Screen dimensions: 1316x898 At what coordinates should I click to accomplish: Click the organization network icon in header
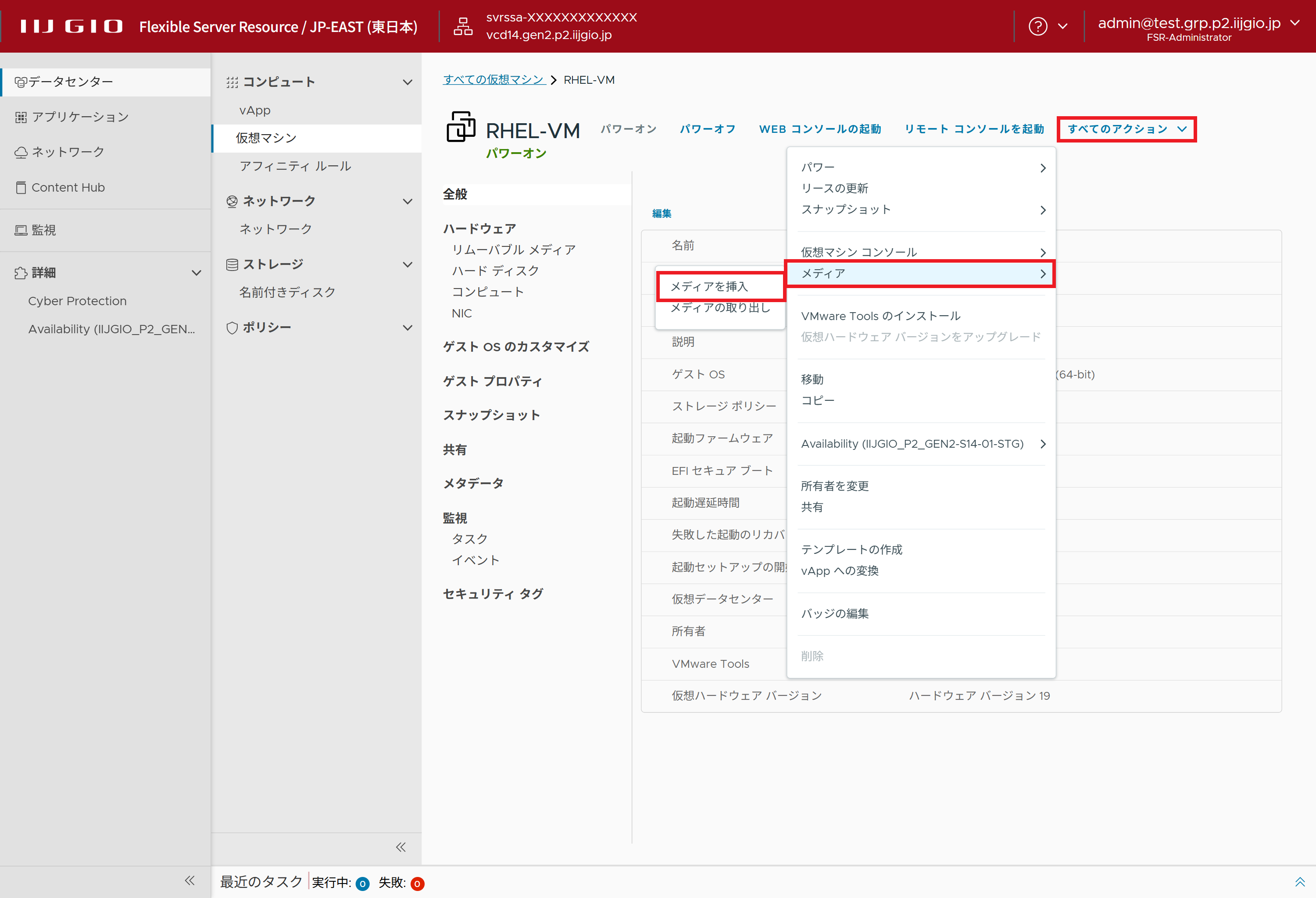click(x=463, y=26)
